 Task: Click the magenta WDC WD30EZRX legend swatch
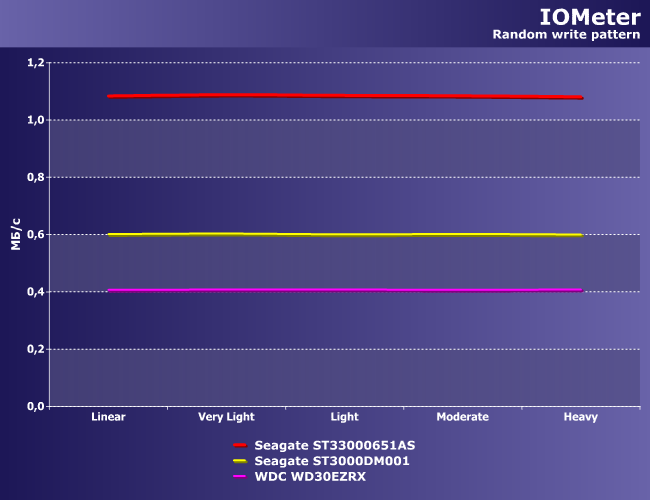[240, 476]
